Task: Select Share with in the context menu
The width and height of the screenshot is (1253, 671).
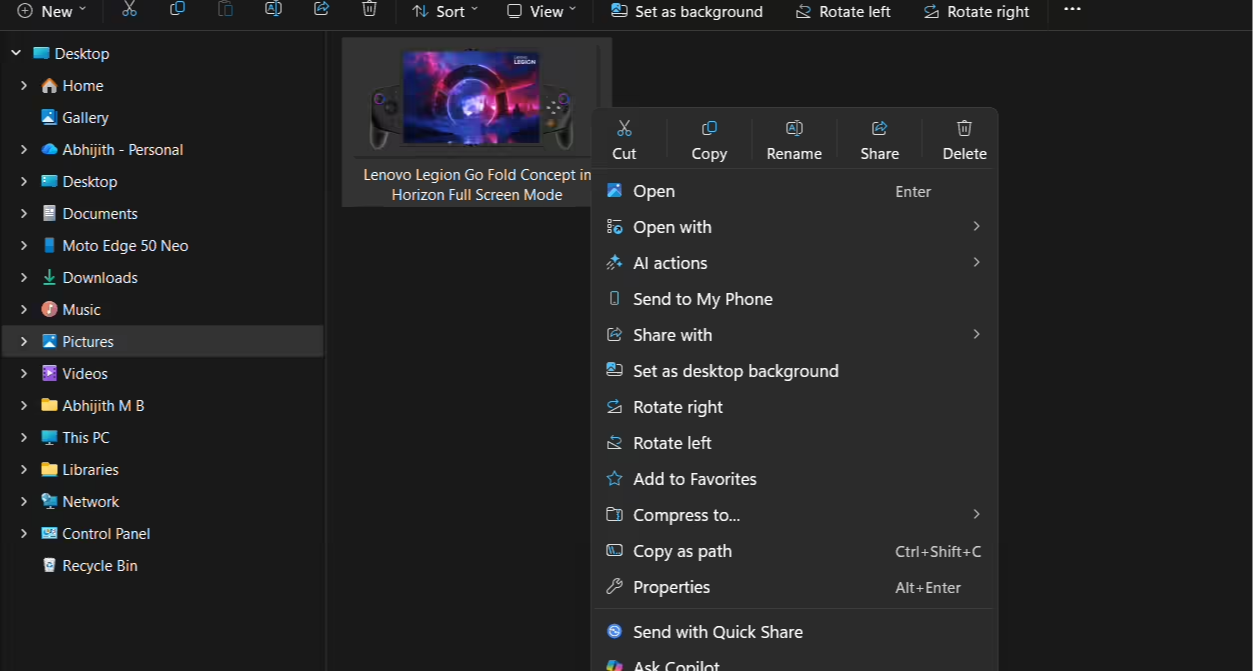Action: coord(794,335)
